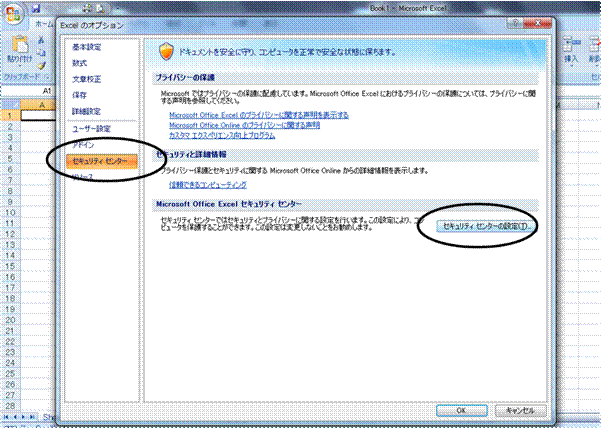Open カスタマ エクスペリエンス向上プログラム link

coord(222,135)
